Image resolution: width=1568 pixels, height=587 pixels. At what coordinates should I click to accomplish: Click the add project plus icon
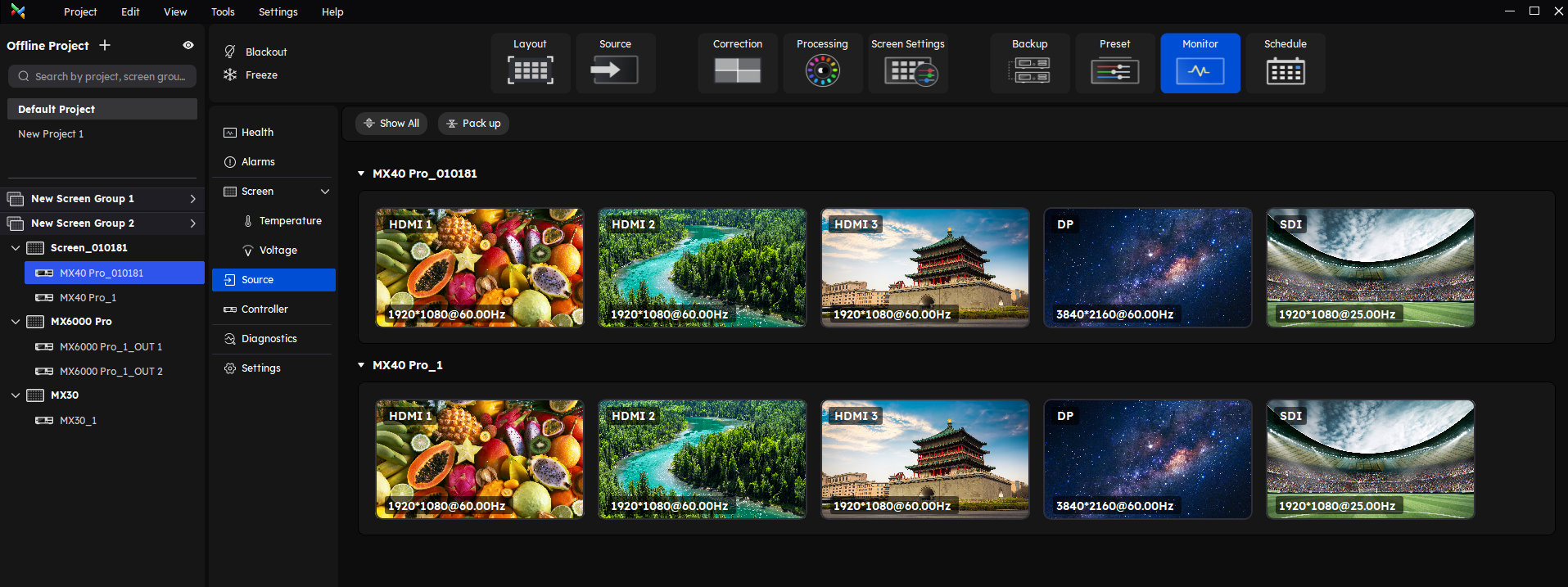tap(105, 45)
